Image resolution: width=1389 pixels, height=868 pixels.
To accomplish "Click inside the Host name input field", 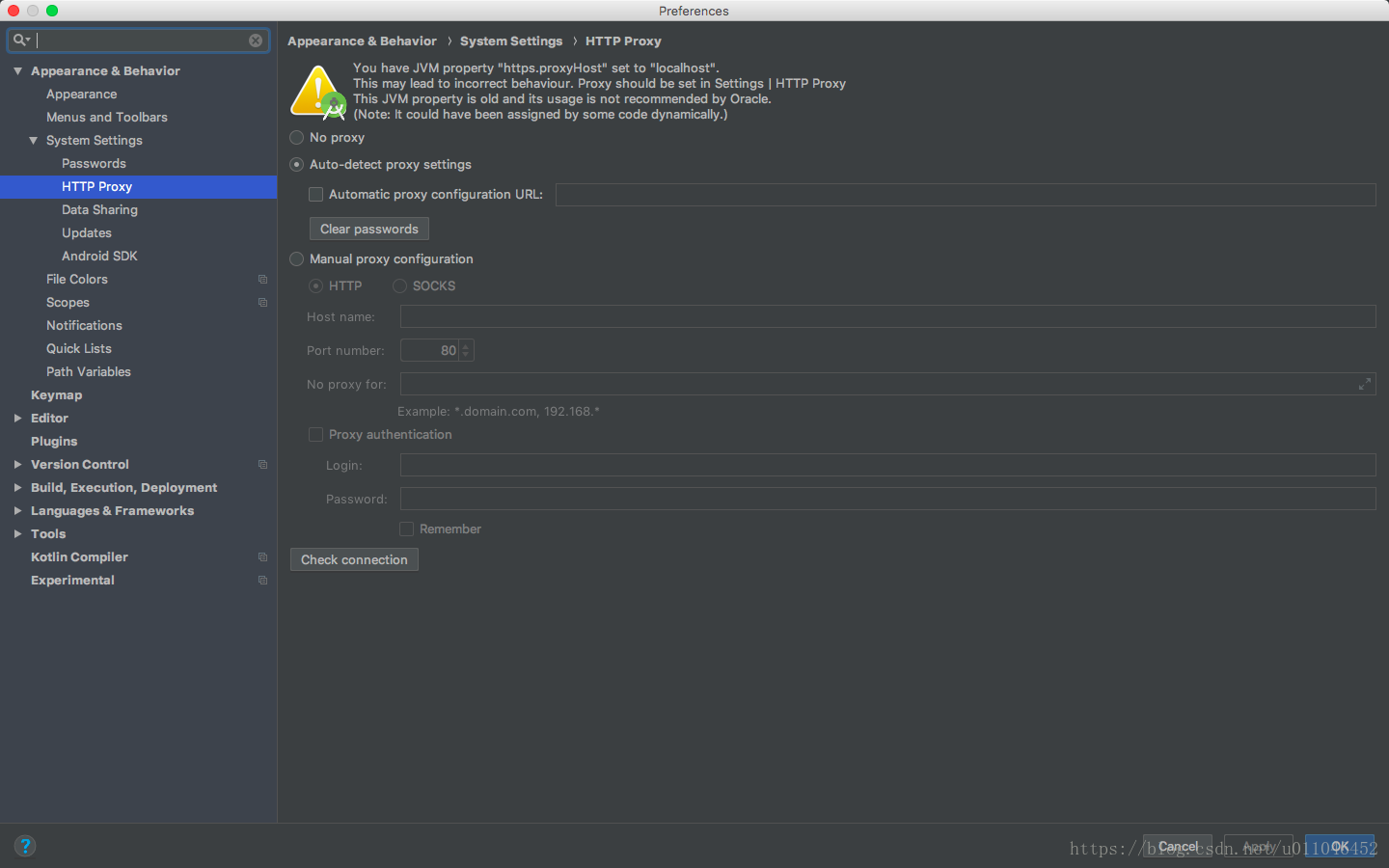I will point(675,316).
